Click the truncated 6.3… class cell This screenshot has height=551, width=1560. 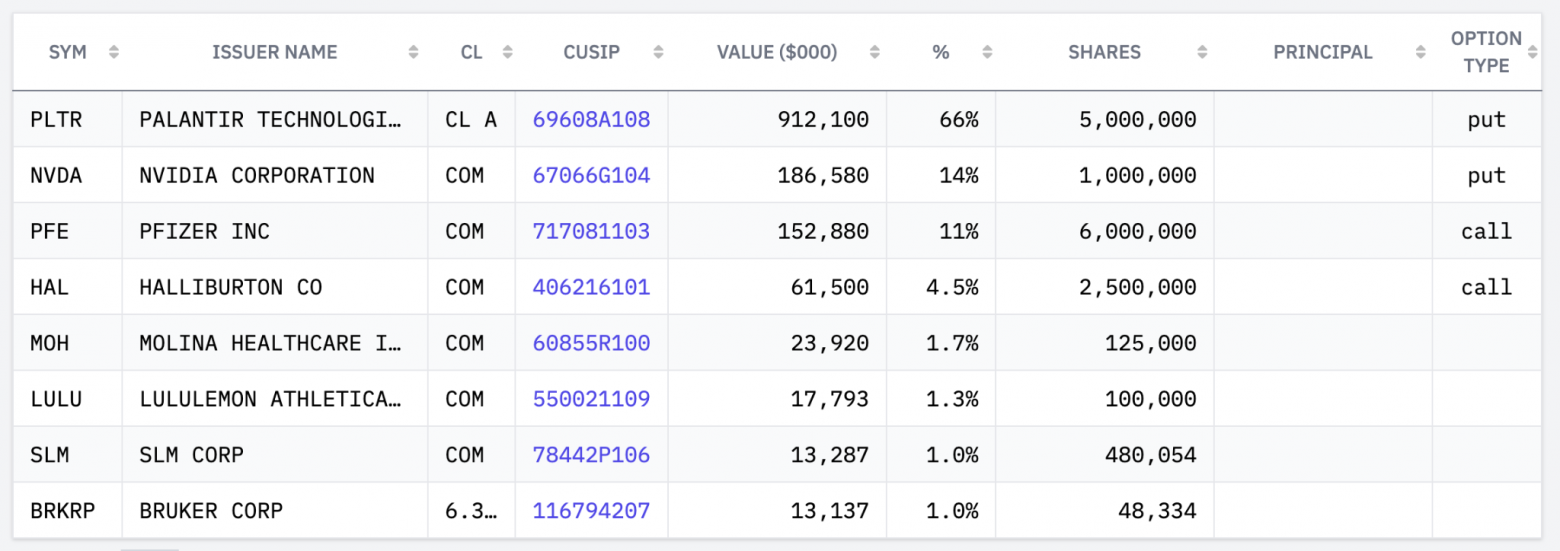pos(472,511)
